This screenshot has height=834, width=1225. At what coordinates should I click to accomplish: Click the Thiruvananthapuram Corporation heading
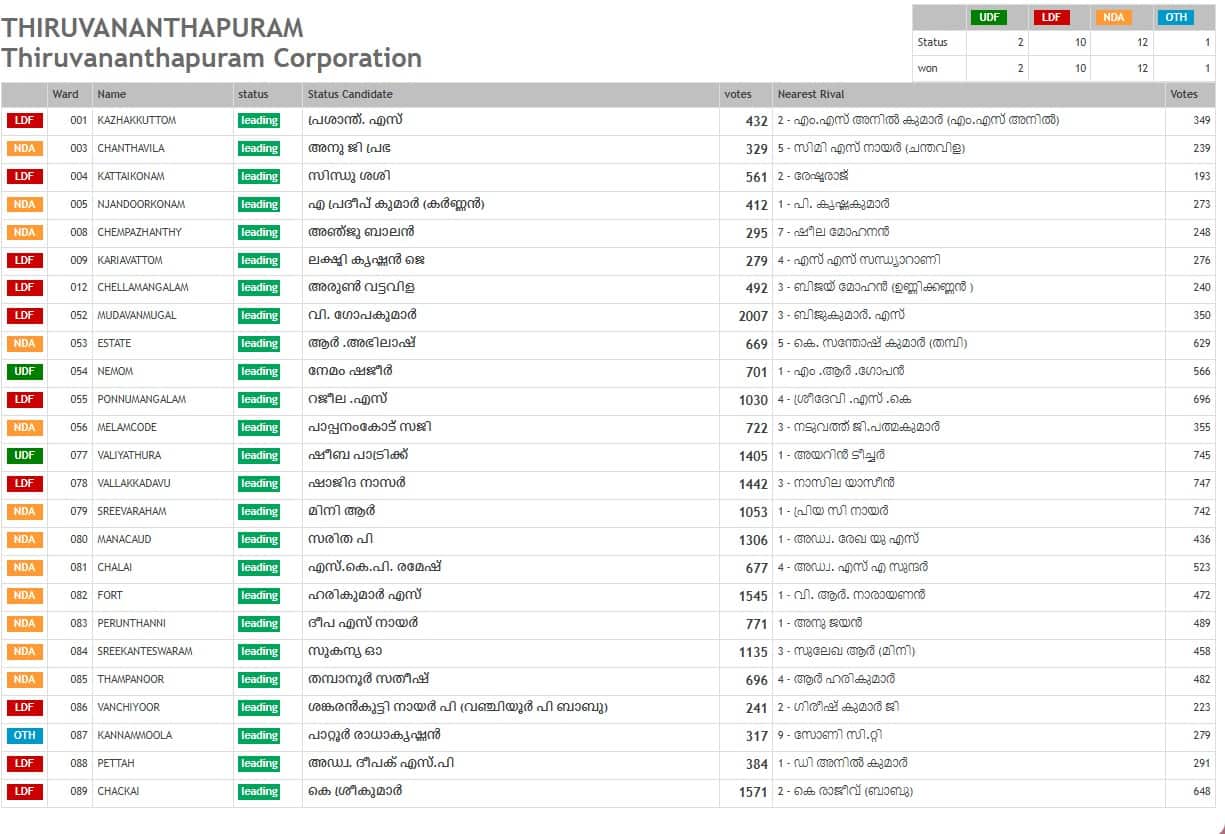click(211, 58)
